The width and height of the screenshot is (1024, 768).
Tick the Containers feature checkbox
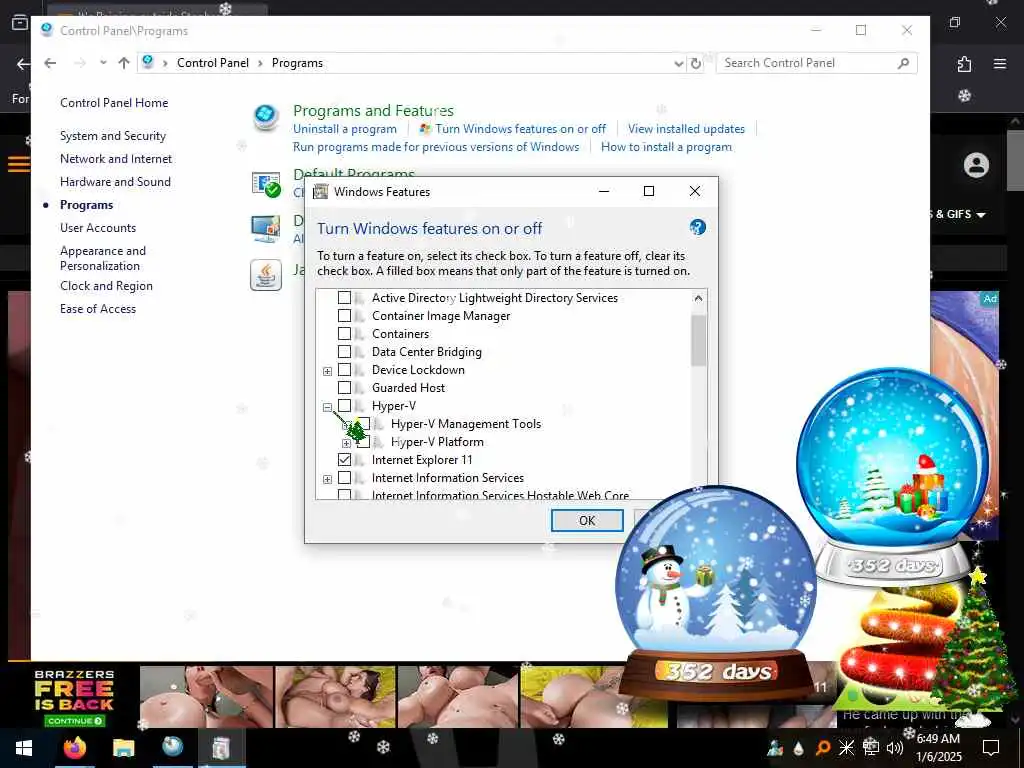pyautogui.click(x=344, y=334)
